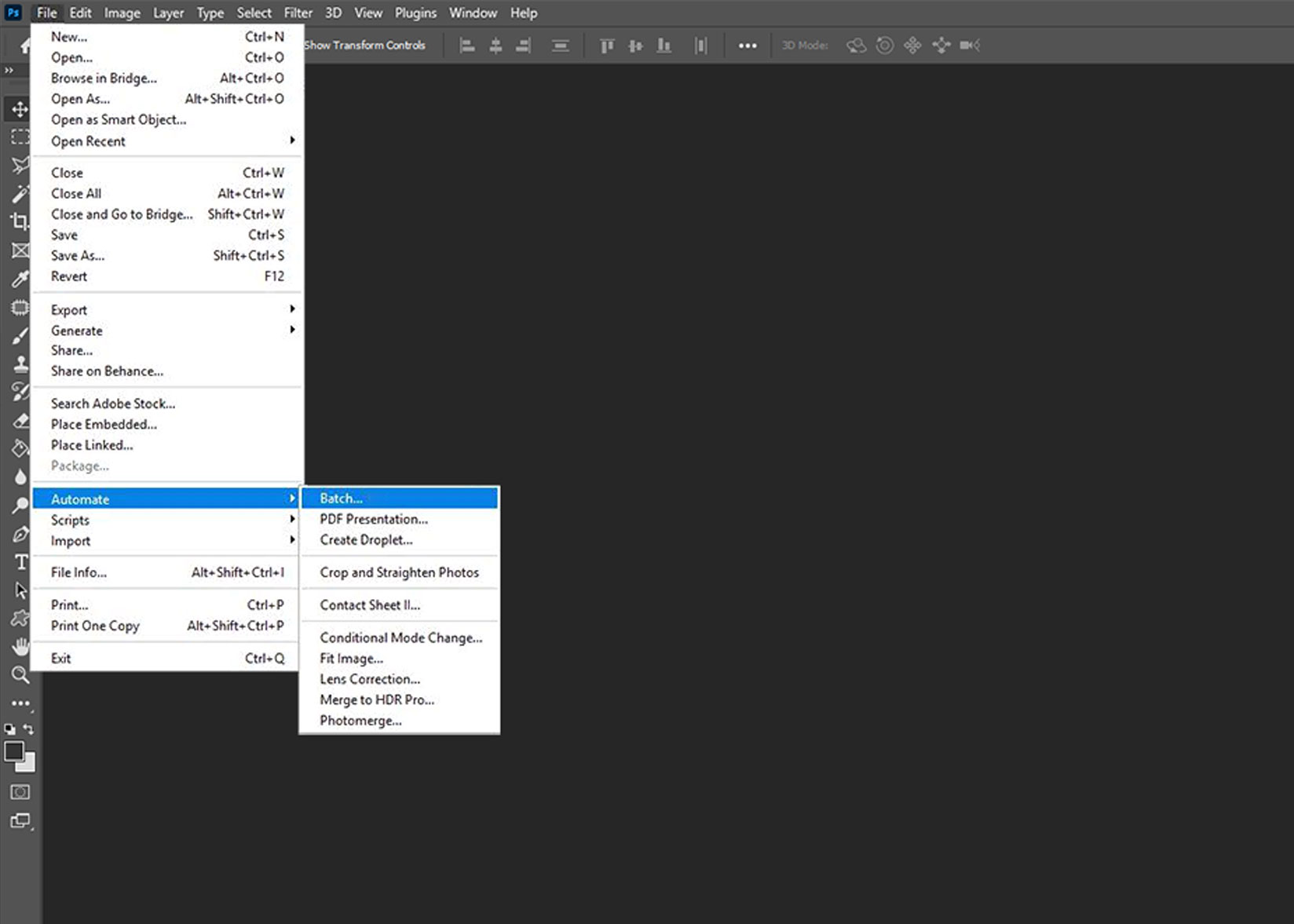Choose Batch... from the Automate submenu
This screenshot has height=924, width=1294.
(400, 499)
